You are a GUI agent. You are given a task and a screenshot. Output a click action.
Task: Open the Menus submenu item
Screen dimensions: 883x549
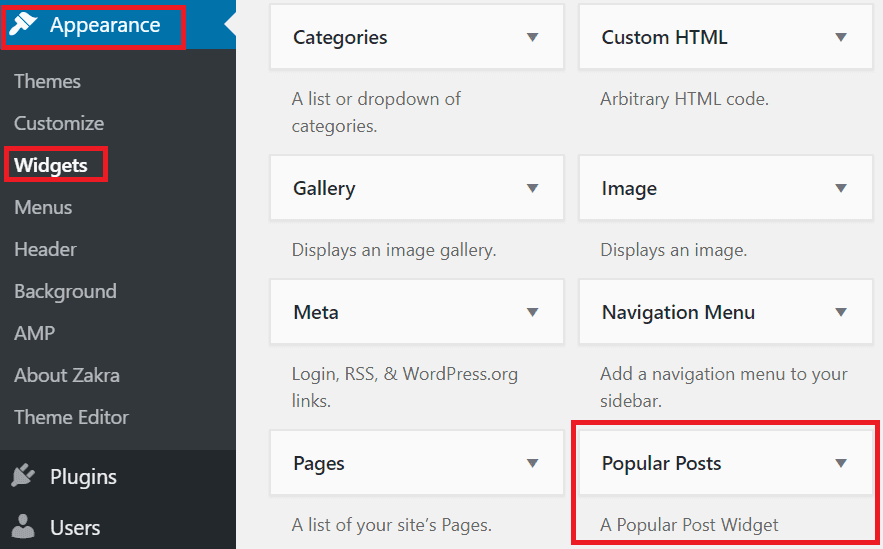click(x=43, y=207)
